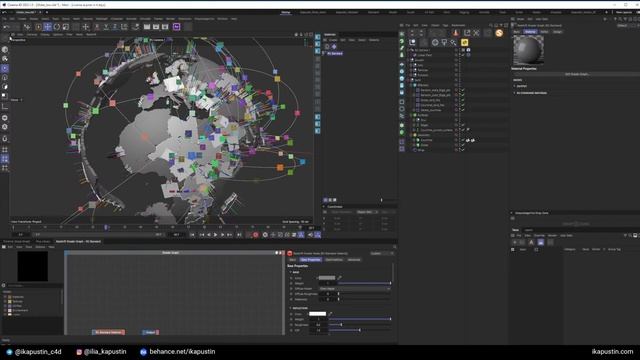Image resolution: width=640 pixels, height=360 pixels.
Task: Open the Bookmarks menu in Object Manager
Action: pyautogui.click(x=458, y=25)
